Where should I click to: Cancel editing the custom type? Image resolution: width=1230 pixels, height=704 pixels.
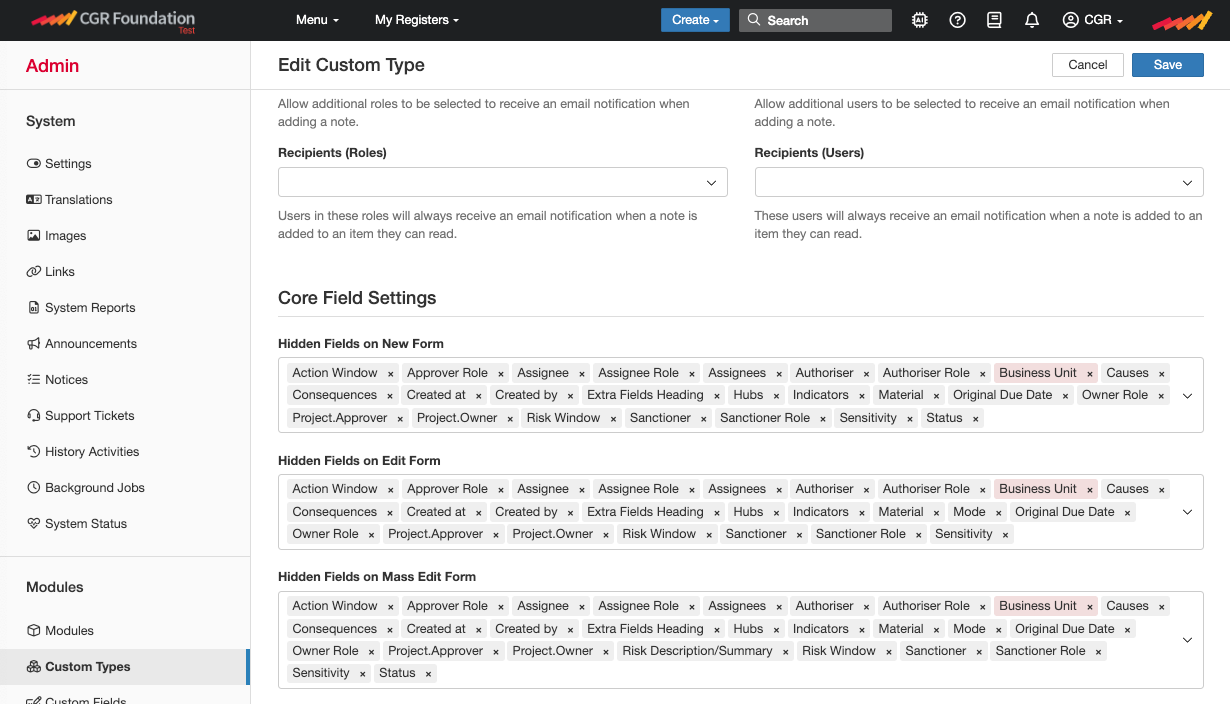pos(1087,64)
